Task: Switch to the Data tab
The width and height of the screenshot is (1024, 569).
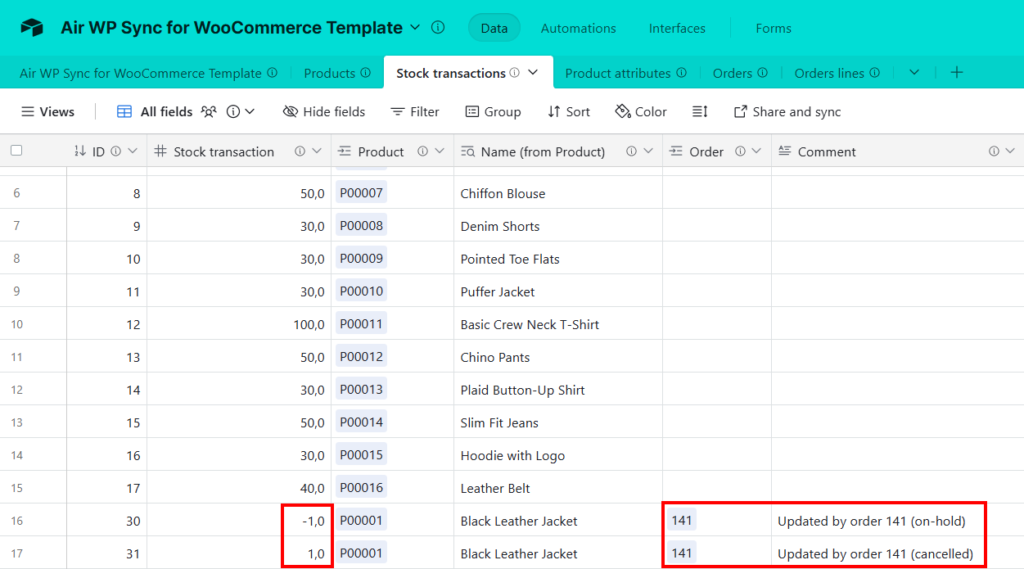Action: tap(494, 28)
